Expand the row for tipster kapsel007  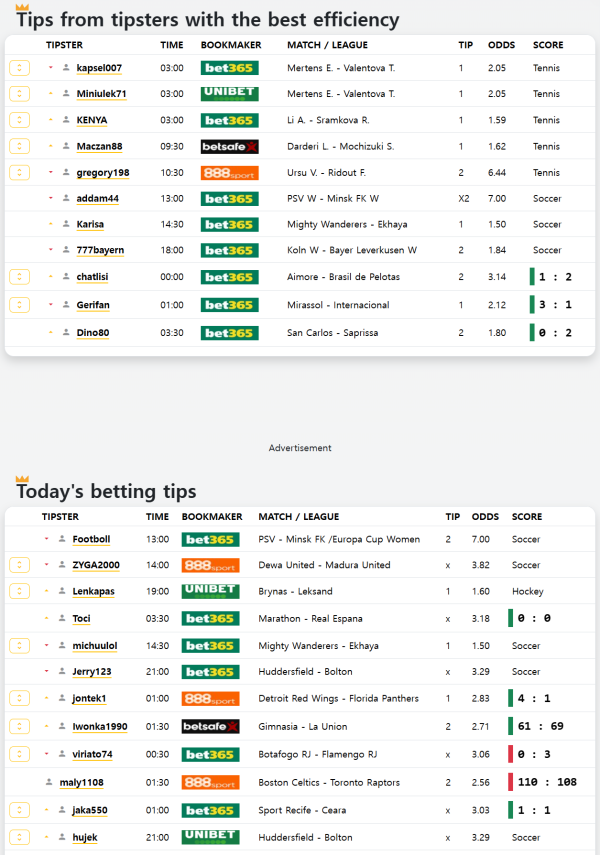19,68
